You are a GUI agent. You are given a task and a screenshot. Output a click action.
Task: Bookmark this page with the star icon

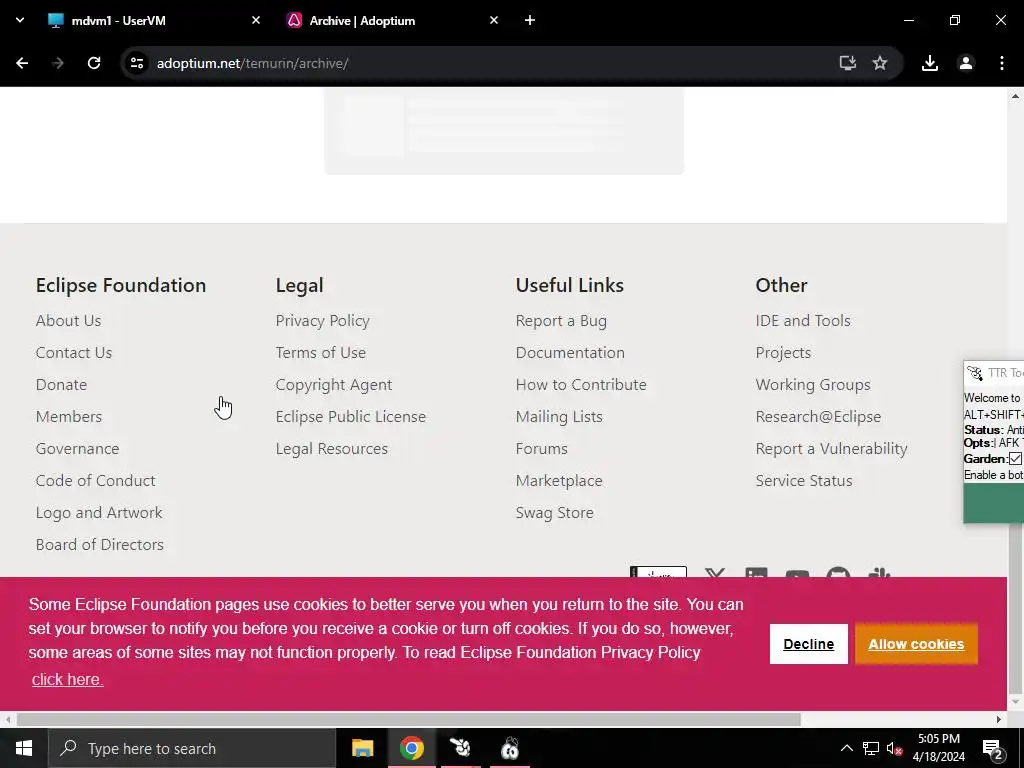880,63
